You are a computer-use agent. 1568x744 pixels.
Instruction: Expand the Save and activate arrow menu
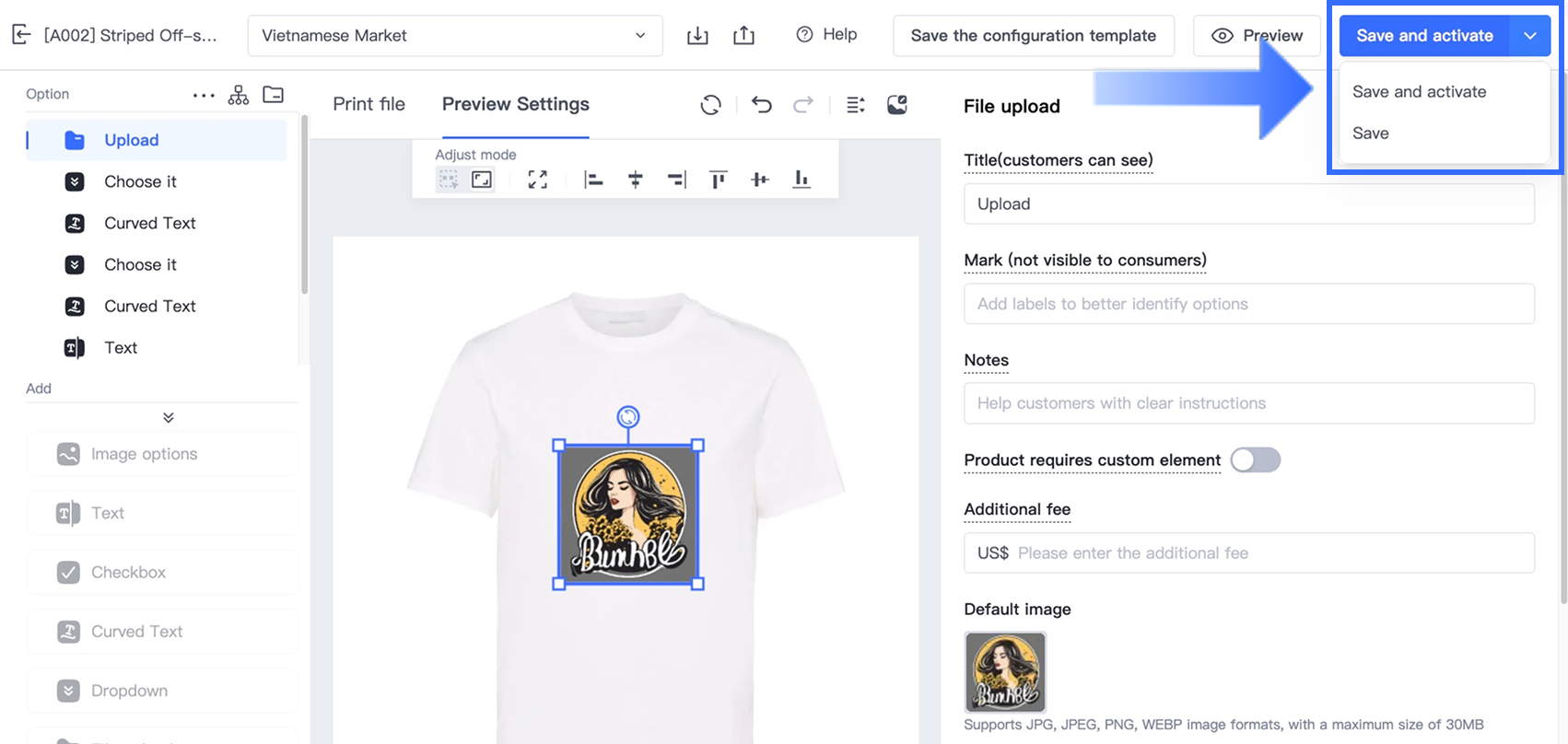tap(1530, 36)
